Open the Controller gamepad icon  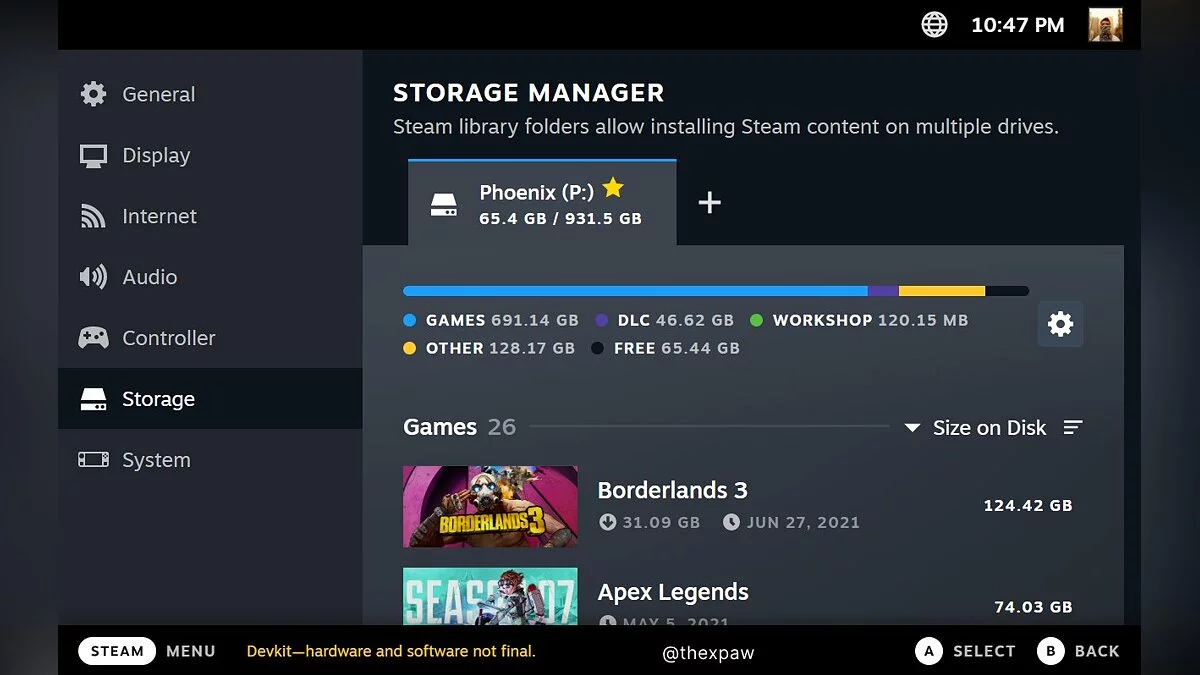(x=93, y=338)
